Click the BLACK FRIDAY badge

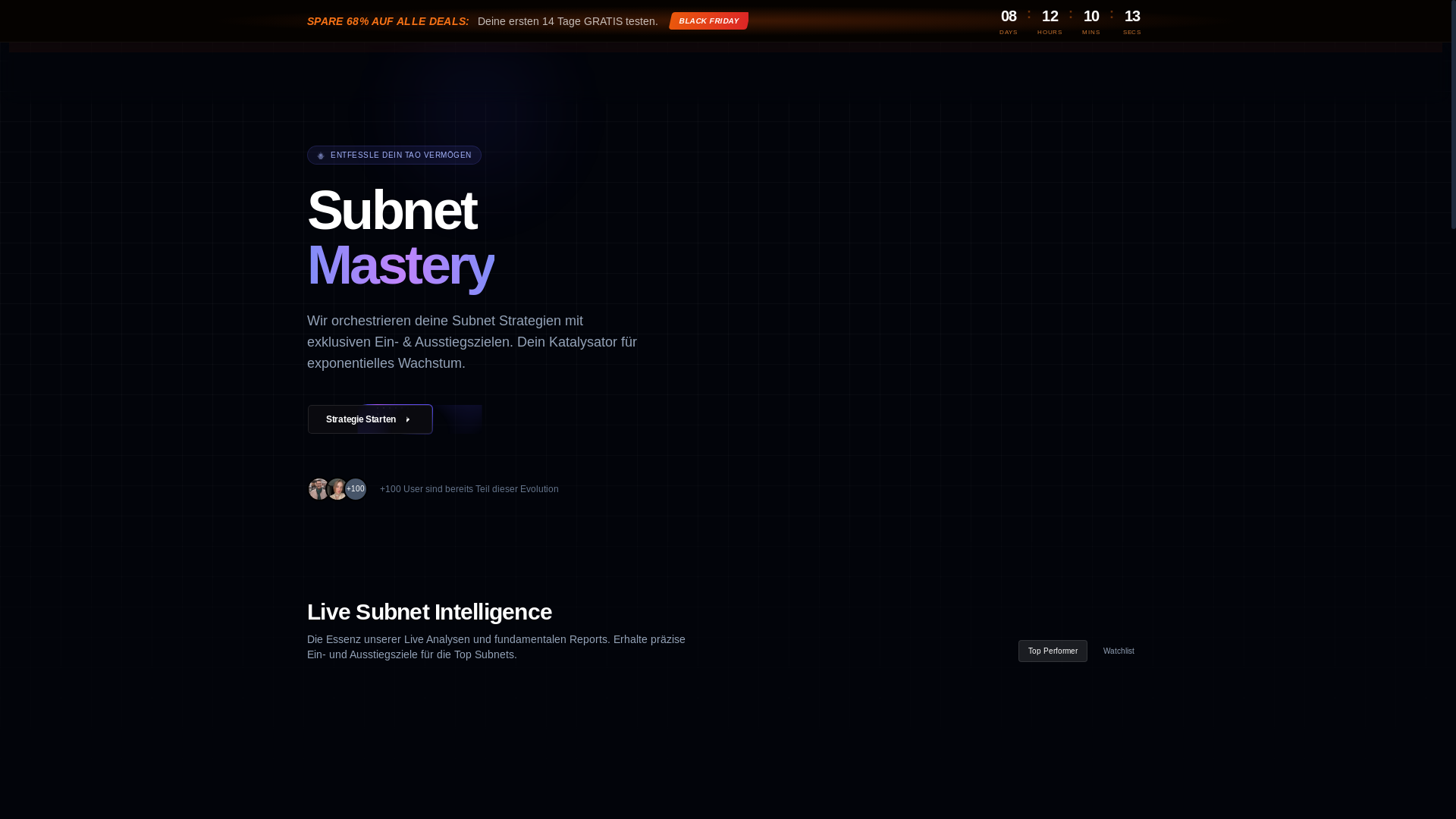pyautogui.click(x=709, y=21)
